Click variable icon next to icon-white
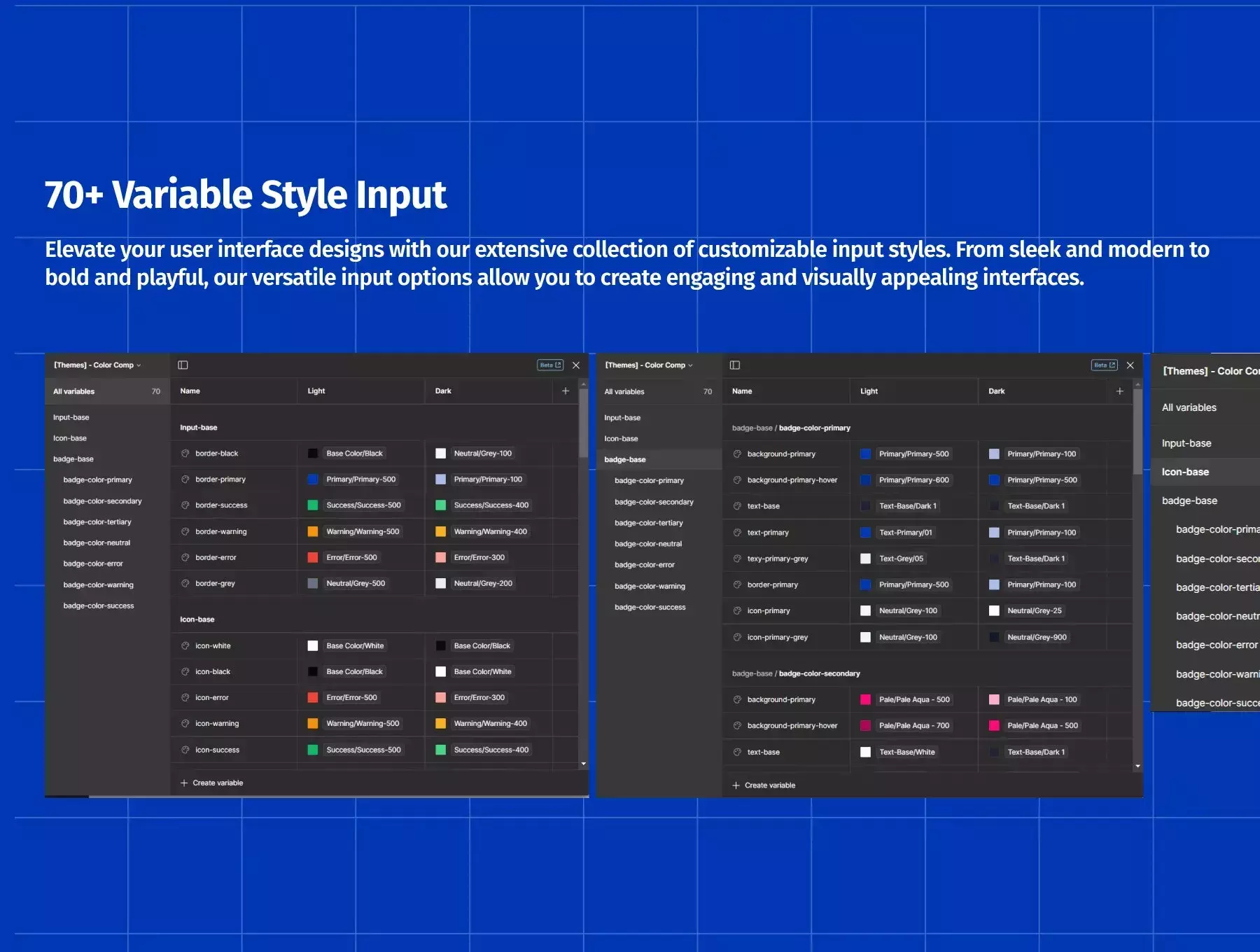 pos(185,645)
